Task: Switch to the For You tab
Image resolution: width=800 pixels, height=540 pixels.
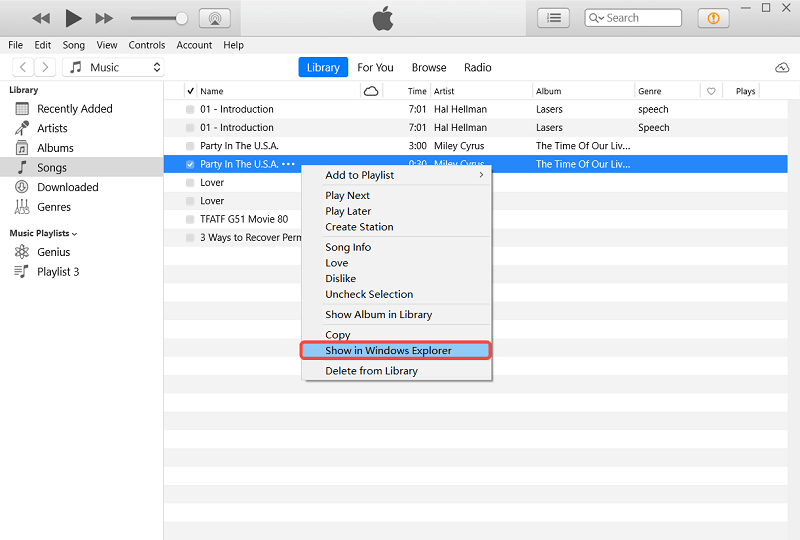Action: 375,67
